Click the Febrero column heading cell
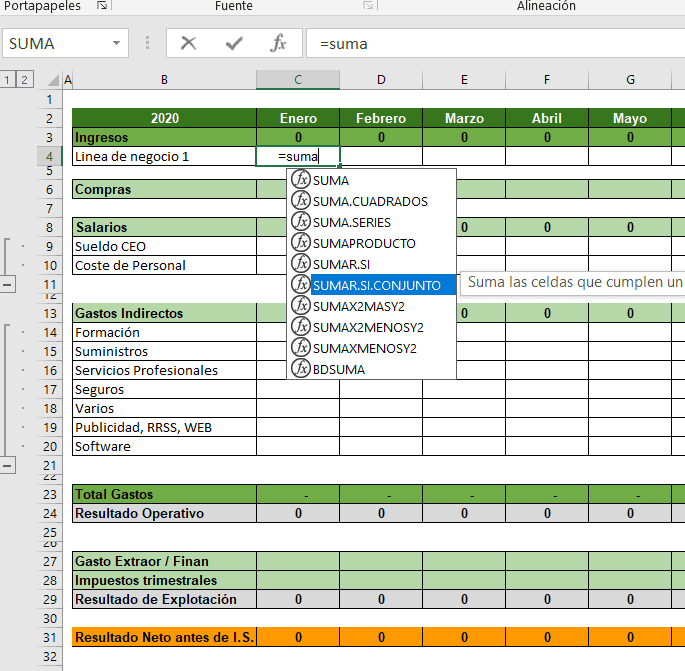Viewport: 685px width, 671px height. 381,118
